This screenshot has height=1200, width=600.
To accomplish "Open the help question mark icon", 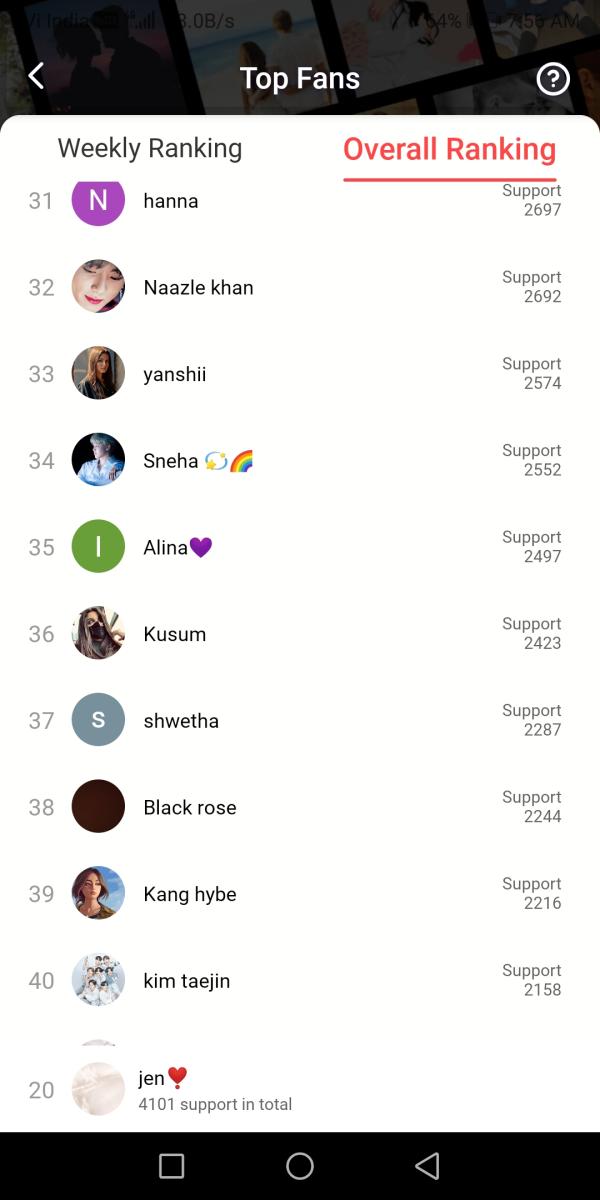I will pyautogui.click(x=553, y=79).
